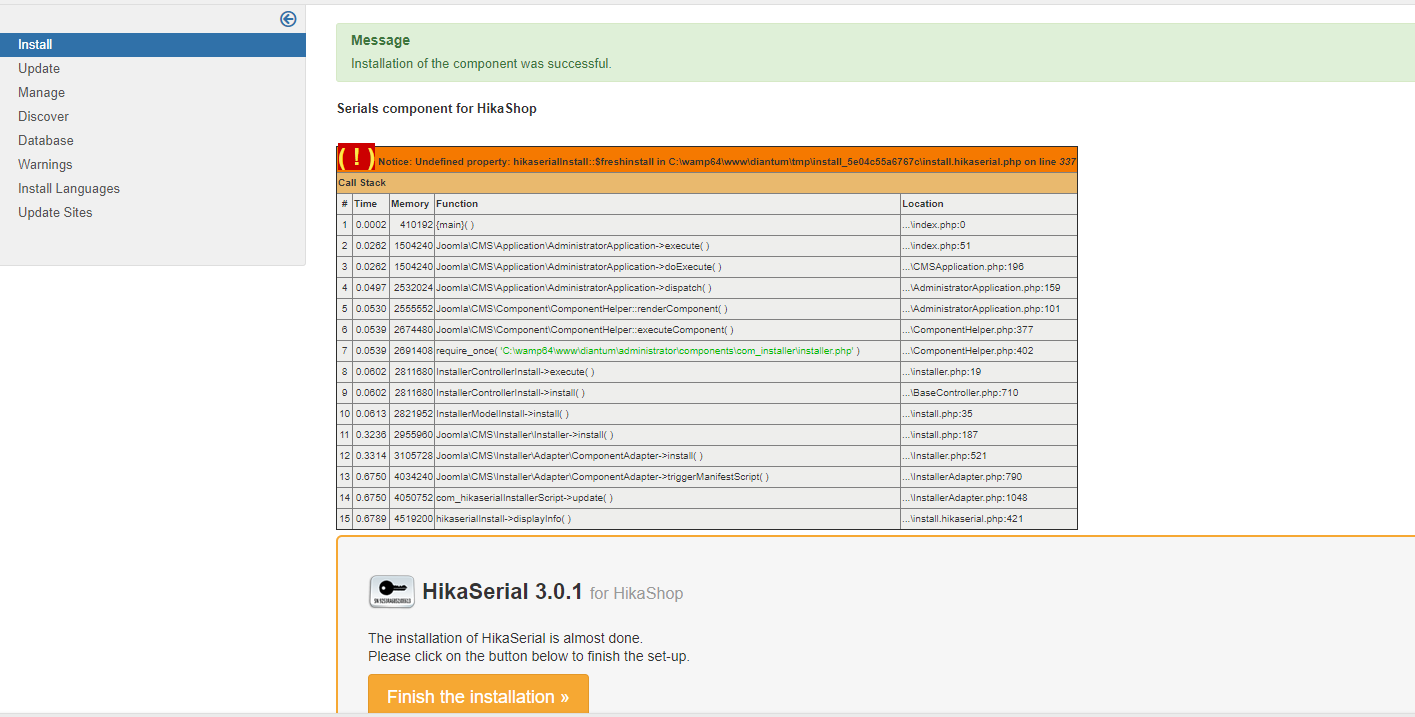Click 'Please click on the button below' text
1415x717 pixels.
[x=529, y=656]
